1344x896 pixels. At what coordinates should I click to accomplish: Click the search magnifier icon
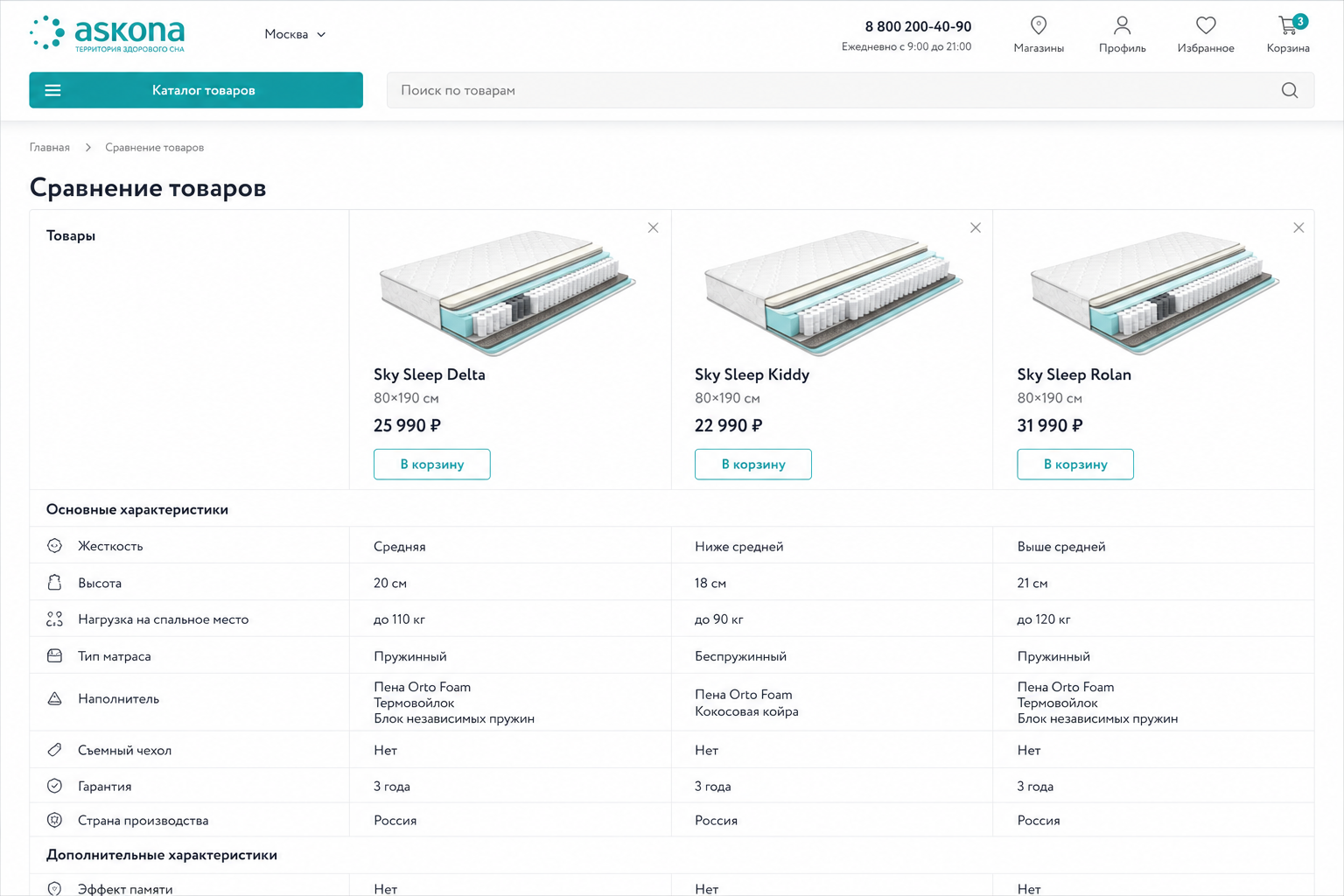(x=1290, y=90)
